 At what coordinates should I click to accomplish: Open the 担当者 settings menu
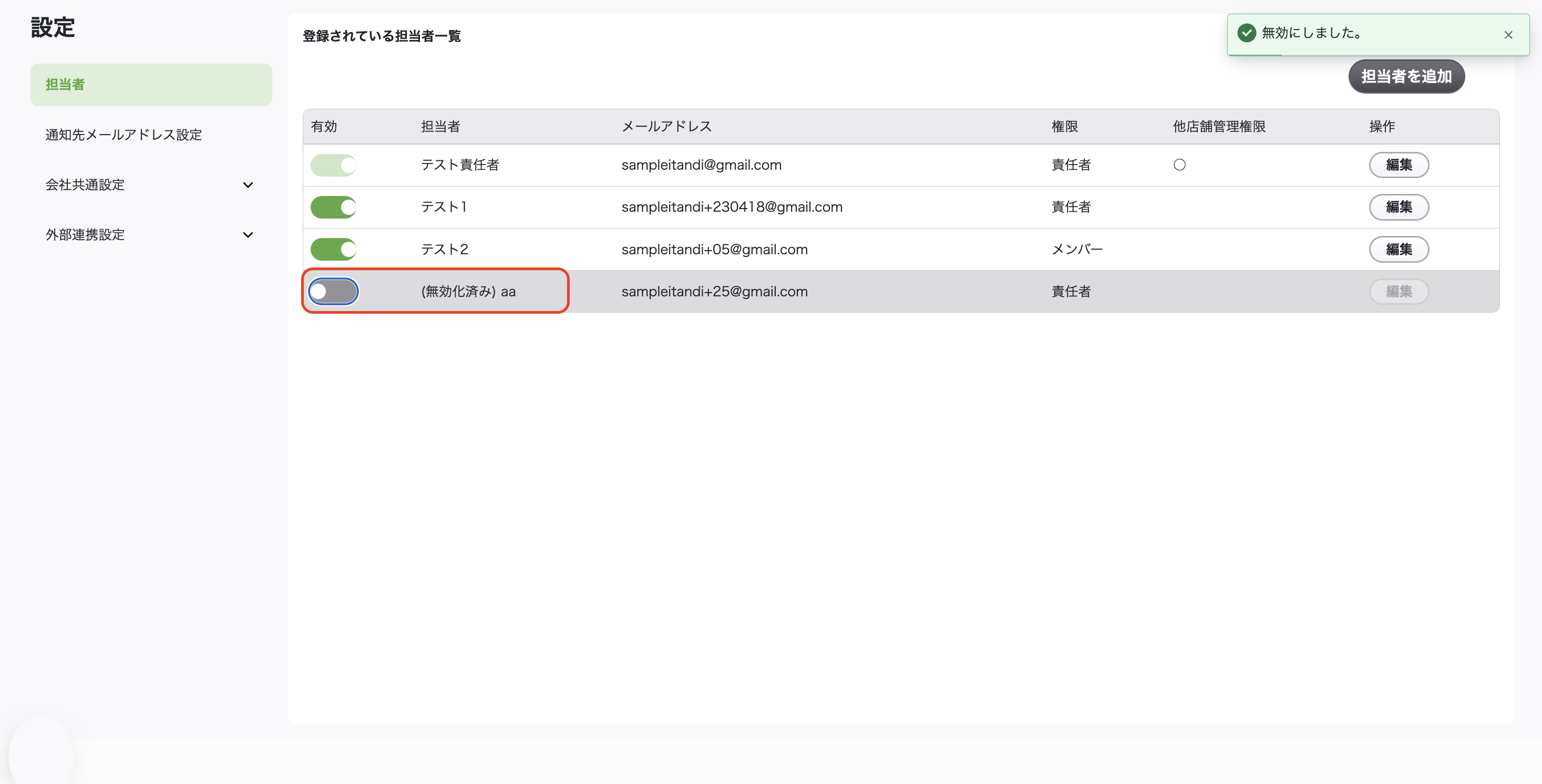tap(151, 85)
